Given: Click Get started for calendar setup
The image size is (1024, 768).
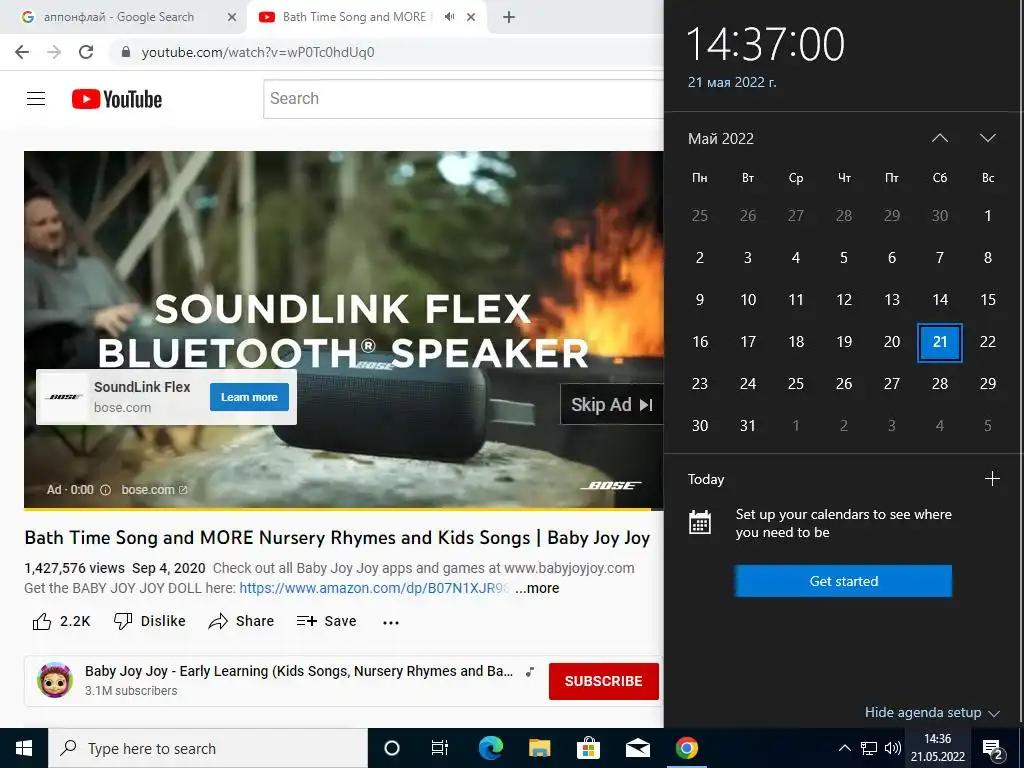Looking at the screenshot, I should (843, 581).
